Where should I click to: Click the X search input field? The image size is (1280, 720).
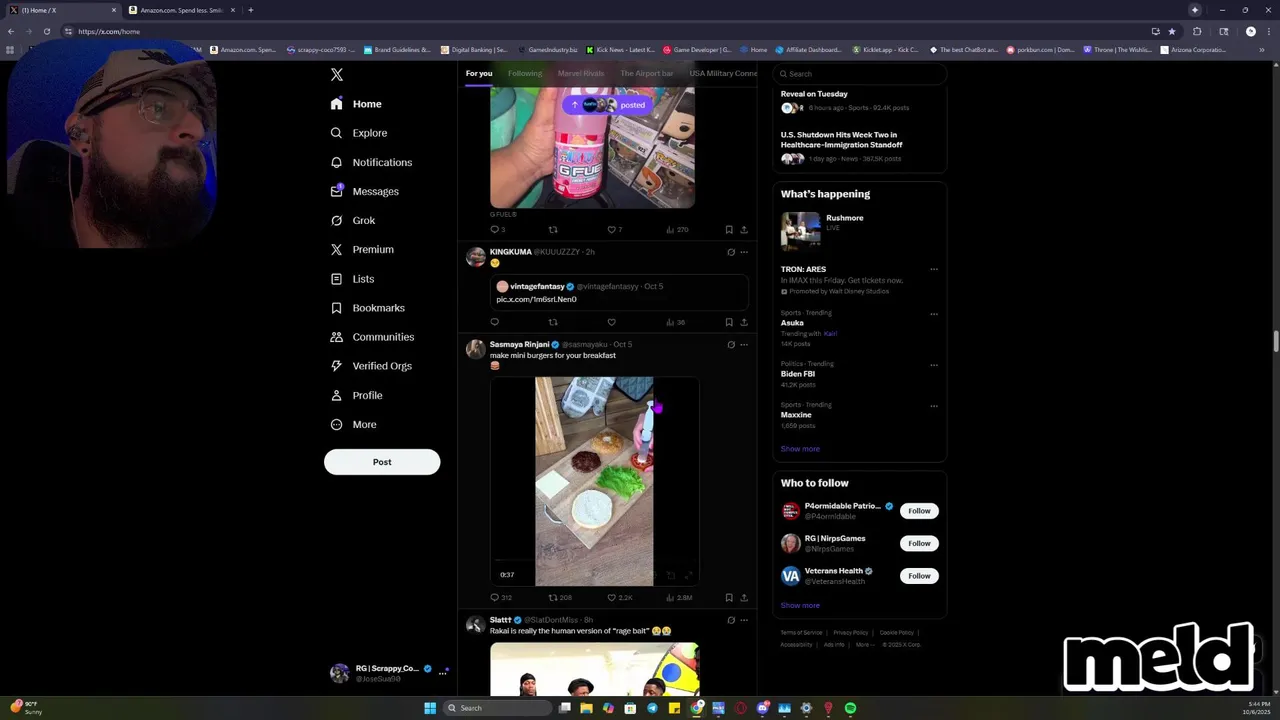click(860, 74)
